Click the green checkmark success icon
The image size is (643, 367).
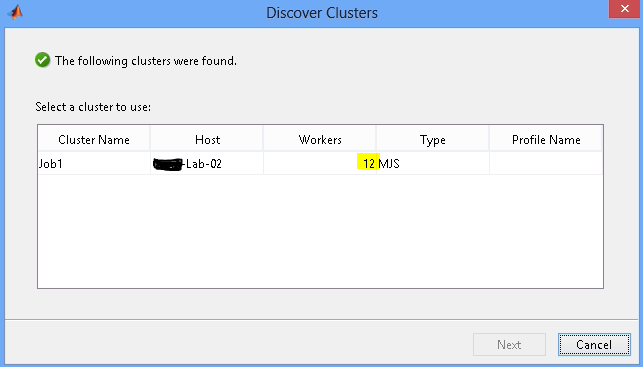coord(43,60)
